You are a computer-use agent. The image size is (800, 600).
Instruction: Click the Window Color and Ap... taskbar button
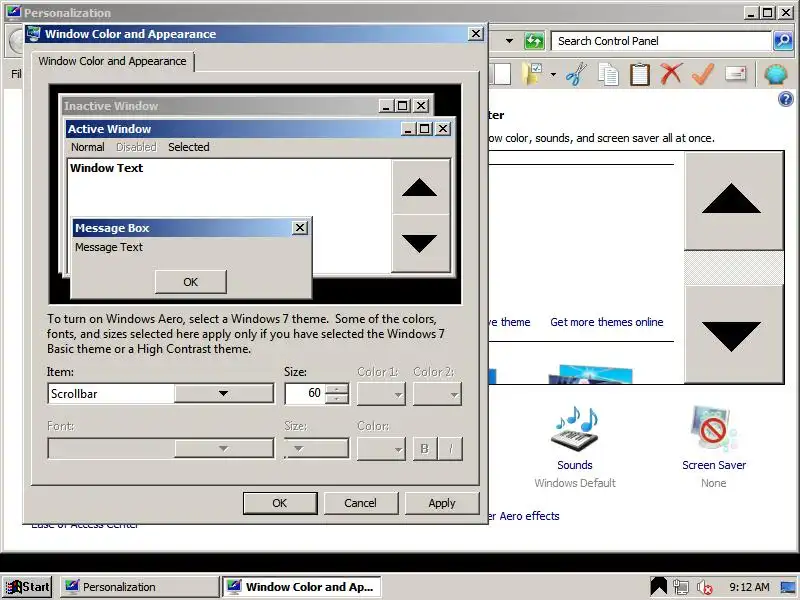(x=302, y=587)
